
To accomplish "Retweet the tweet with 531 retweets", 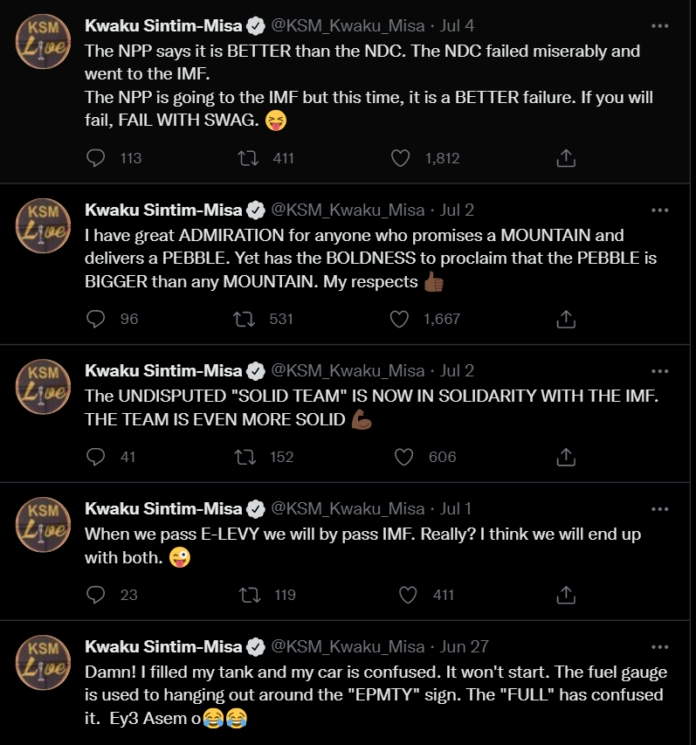I will pyautogui.click(x=243, y=319).
